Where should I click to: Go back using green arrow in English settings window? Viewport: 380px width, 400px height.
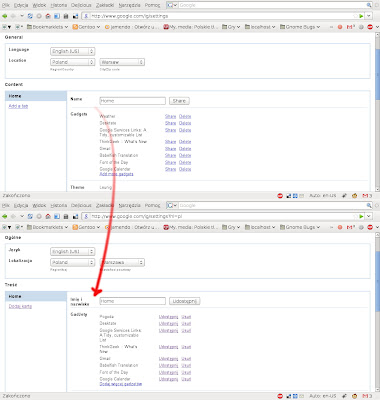coord(5,16)
